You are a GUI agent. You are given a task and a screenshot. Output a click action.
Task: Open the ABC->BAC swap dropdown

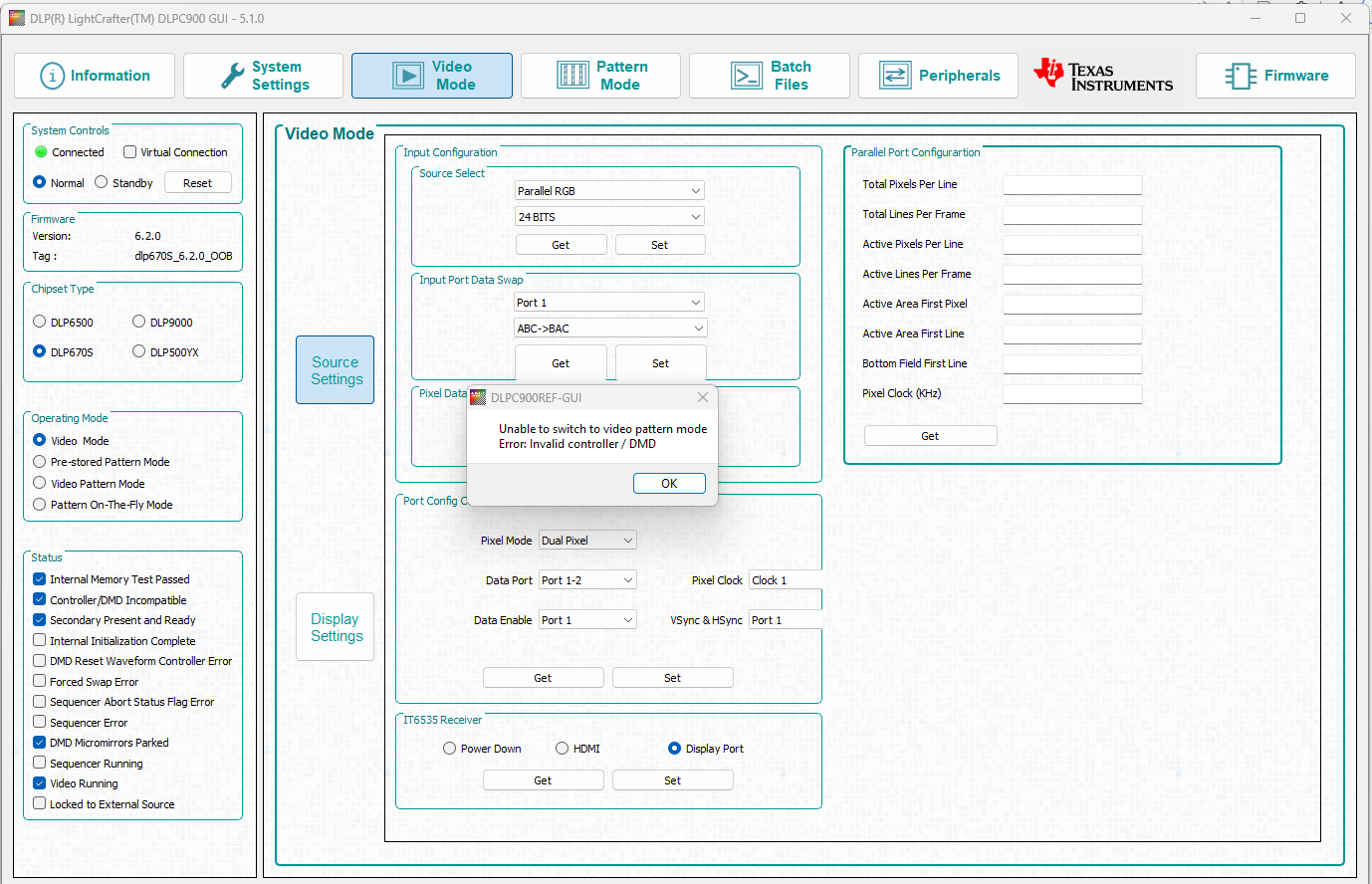[x=609, y=329]
